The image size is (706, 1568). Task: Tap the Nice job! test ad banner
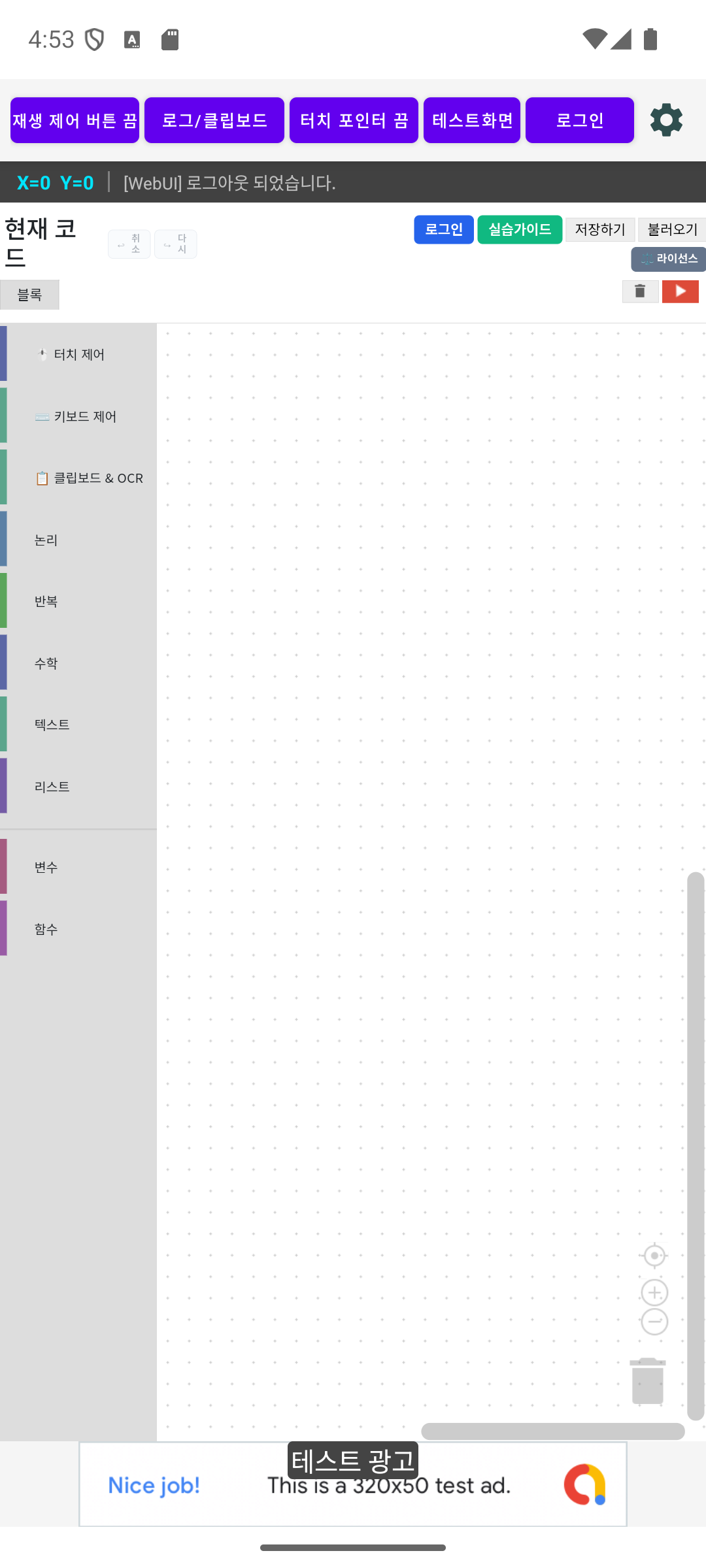(353, 1484)
